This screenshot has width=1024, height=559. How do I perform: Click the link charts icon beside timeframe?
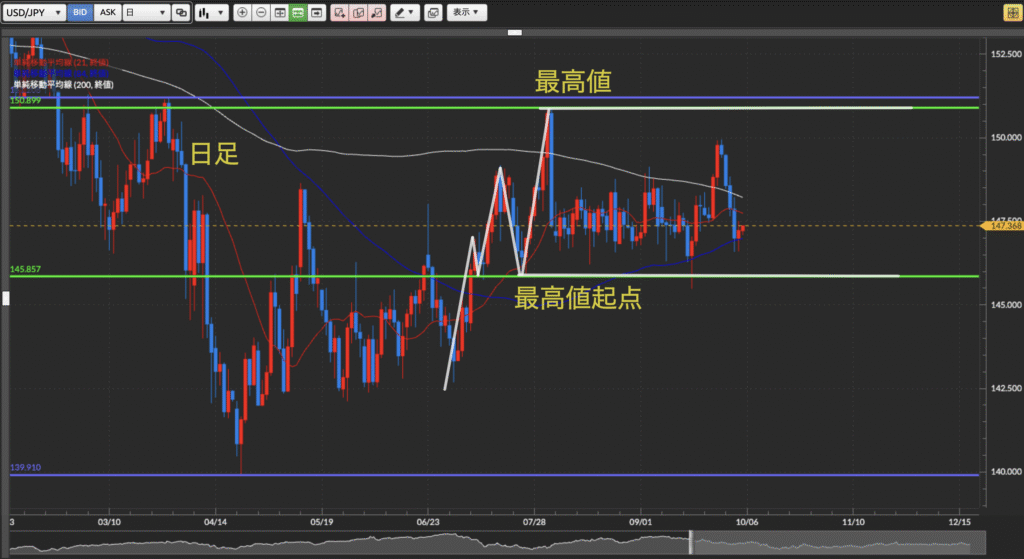pyautogui.click(x=180, y=13)
